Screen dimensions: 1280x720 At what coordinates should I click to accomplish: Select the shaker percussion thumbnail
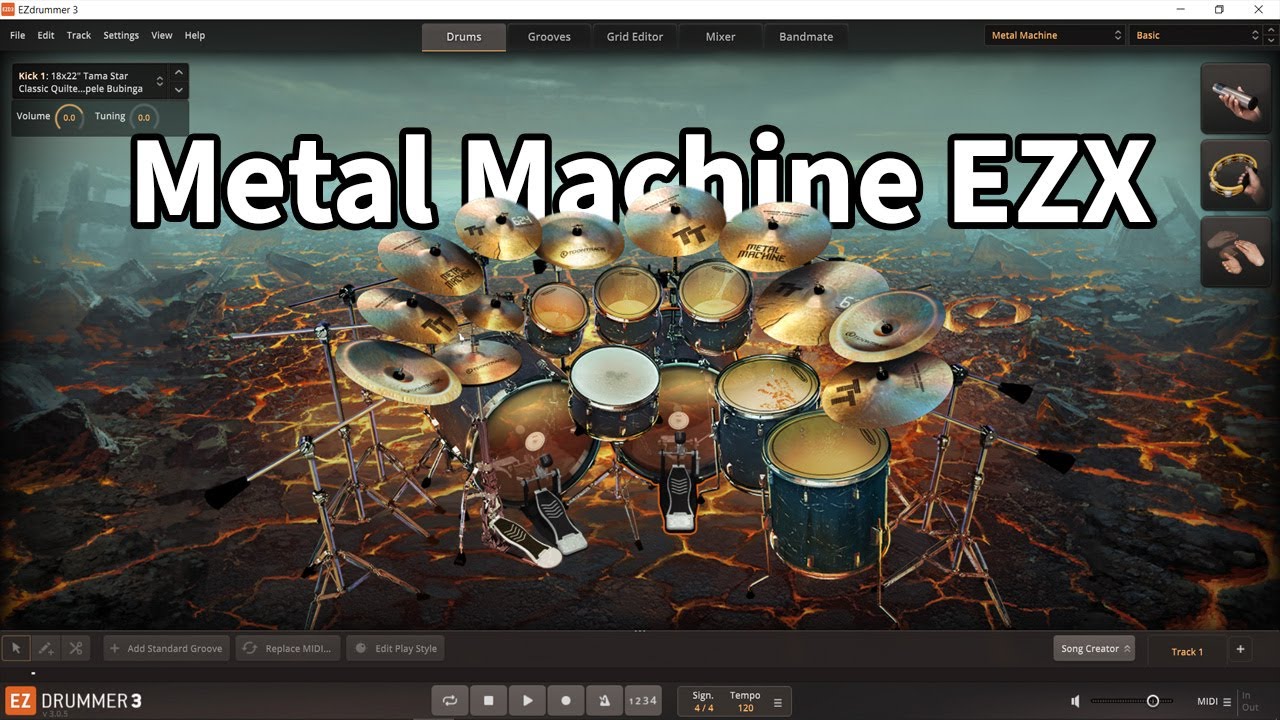click(1235, 99)
